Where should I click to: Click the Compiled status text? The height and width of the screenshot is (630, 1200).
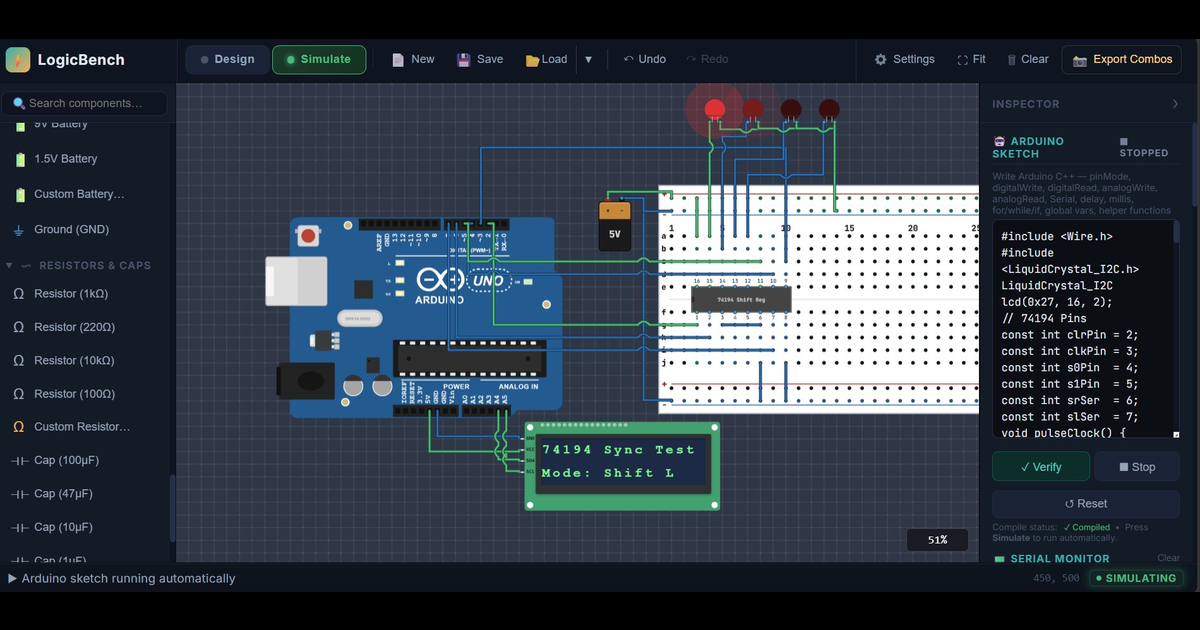[1086, 527]
